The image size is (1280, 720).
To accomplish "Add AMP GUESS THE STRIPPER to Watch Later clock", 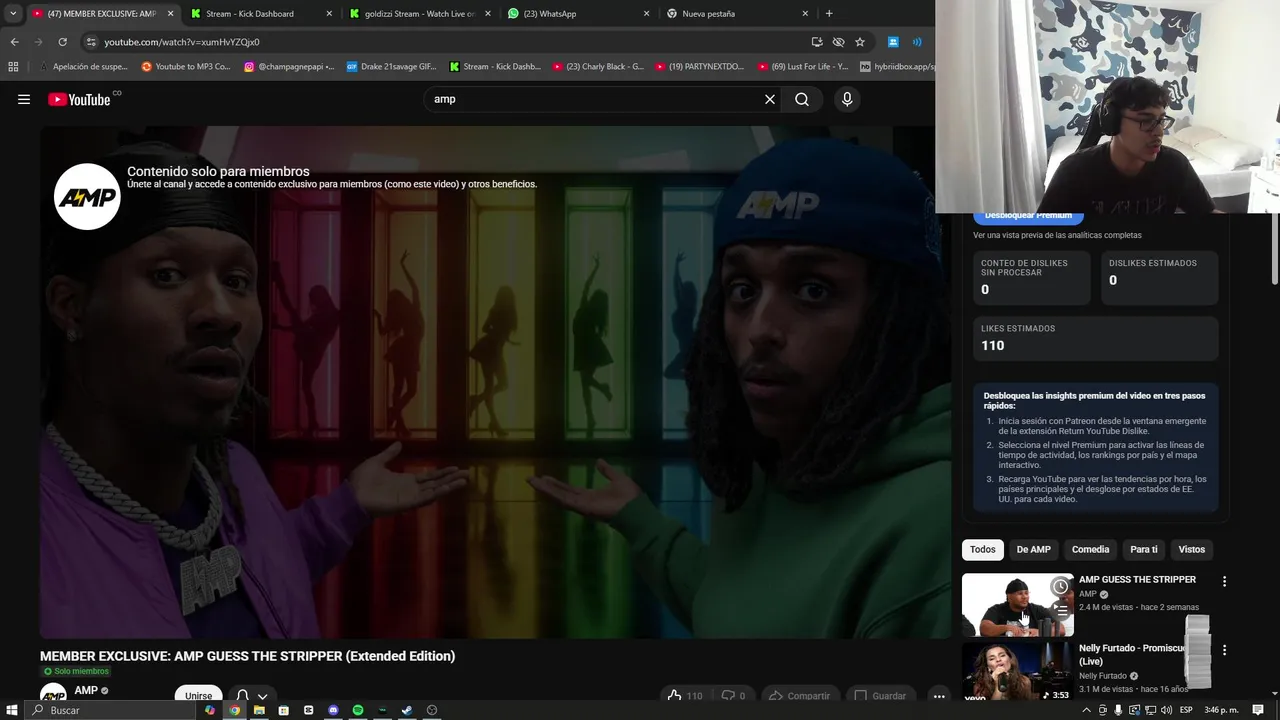I will [1060, 586].
